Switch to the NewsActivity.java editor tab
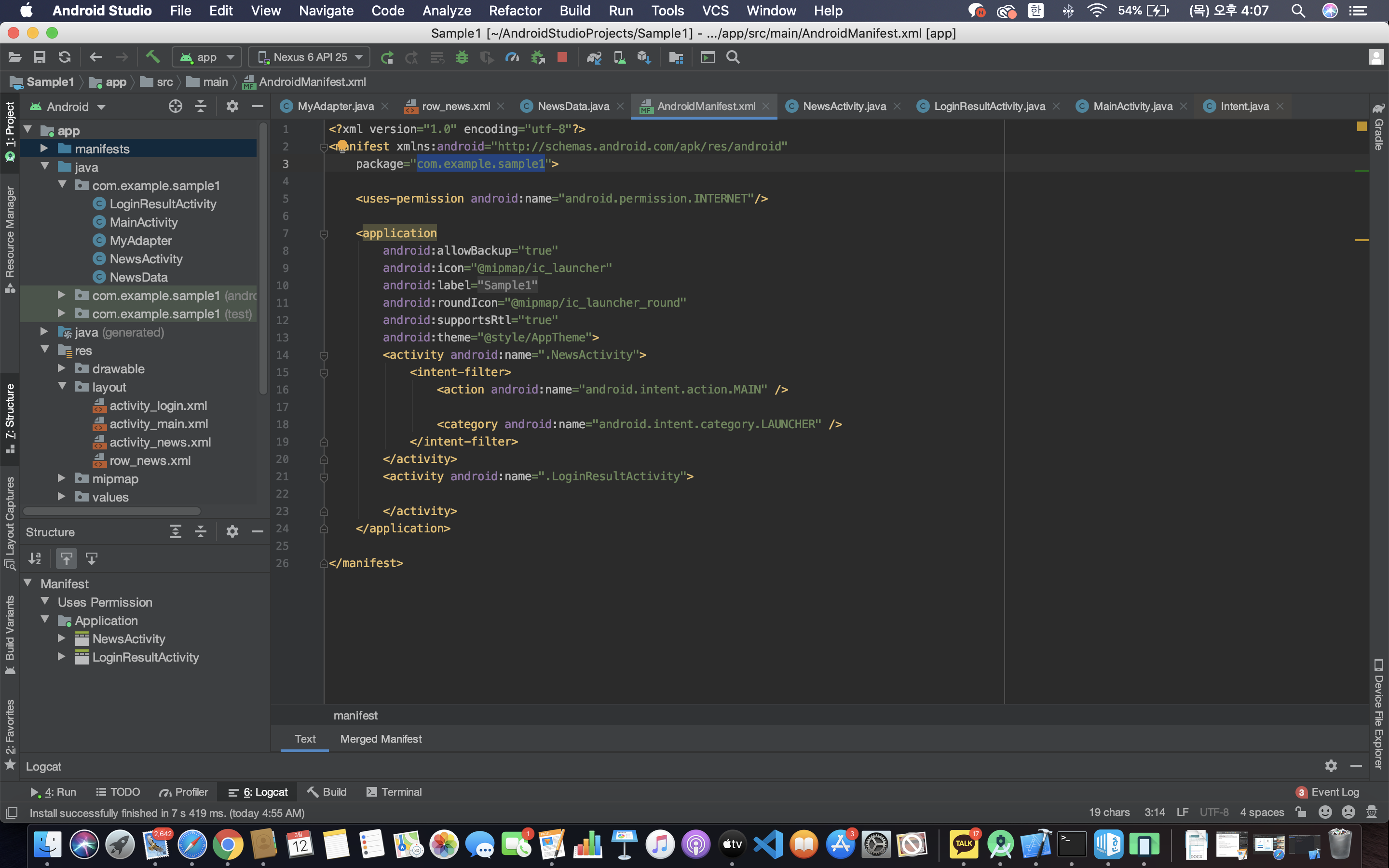This screenshot has width=1389, height=868. click(844, 106)
